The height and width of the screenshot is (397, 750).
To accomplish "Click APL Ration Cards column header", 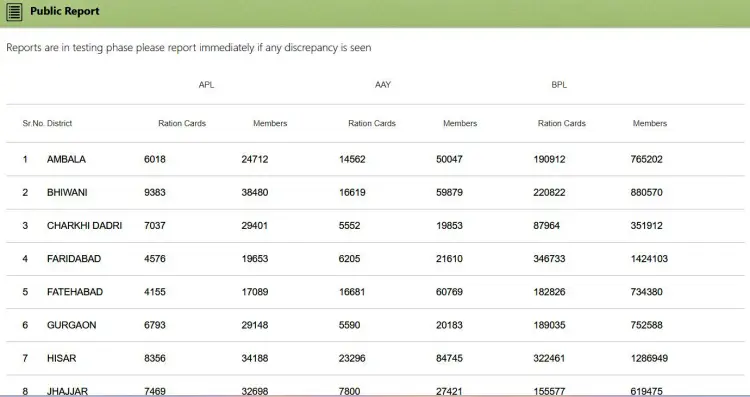I will (182, 123).
